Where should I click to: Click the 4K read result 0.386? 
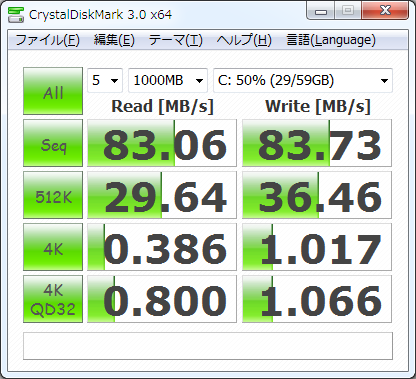[x=162, y=247]
